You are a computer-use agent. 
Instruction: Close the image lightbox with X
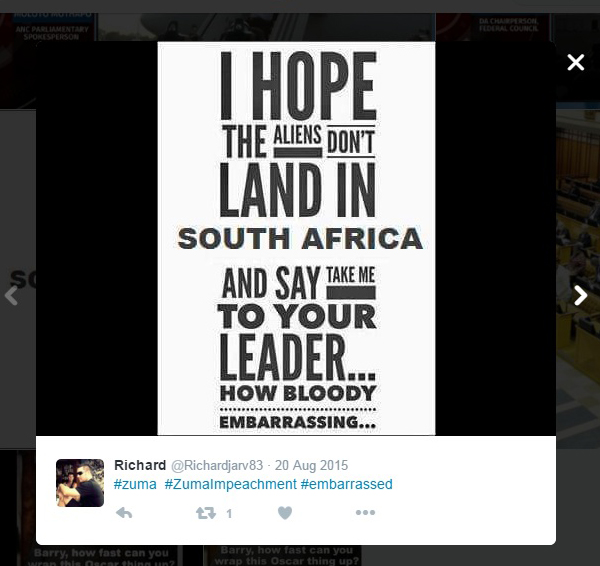(x=576, y=62)
